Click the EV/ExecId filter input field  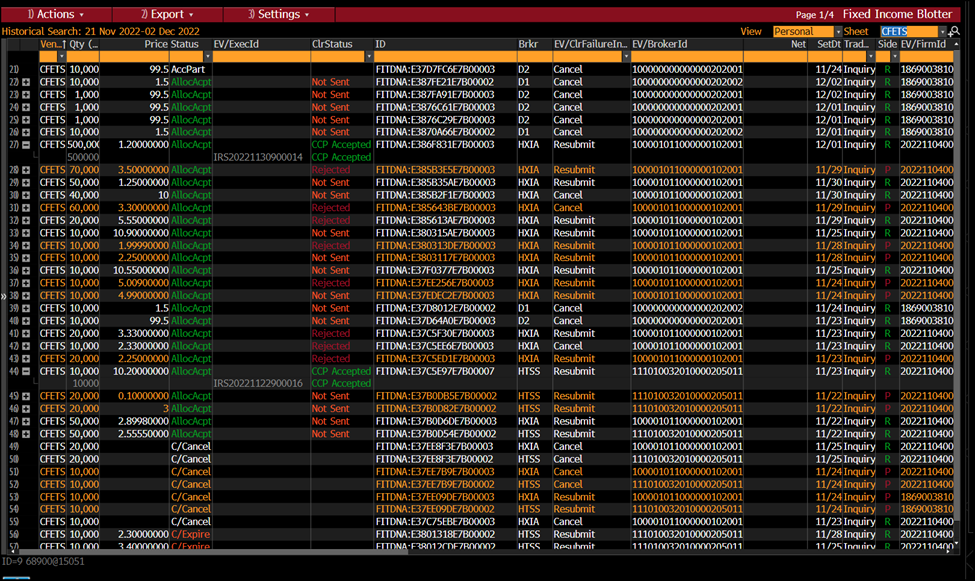[261, 57]
